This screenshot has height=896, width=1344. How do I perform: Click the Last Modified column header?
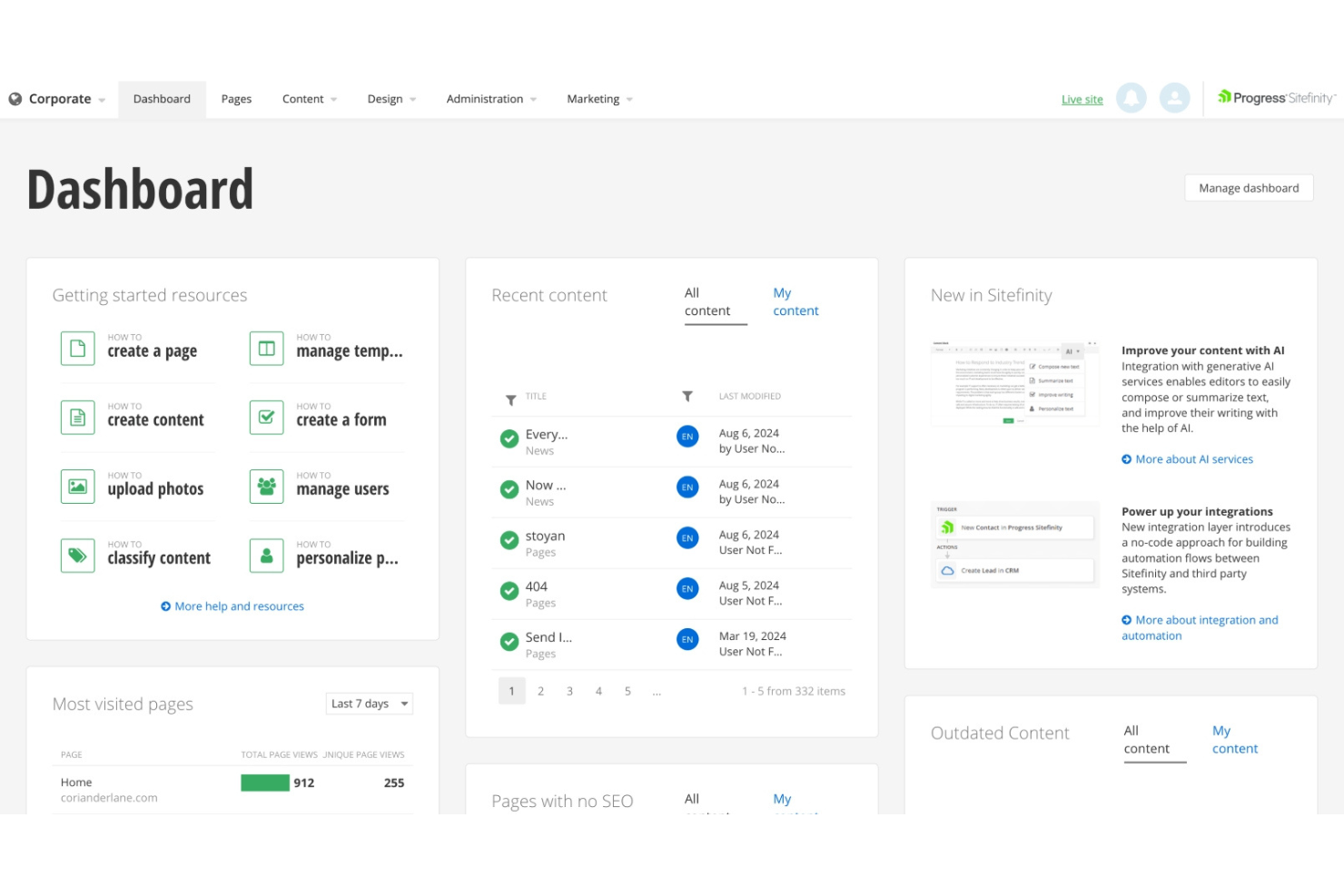coord(750,397)
